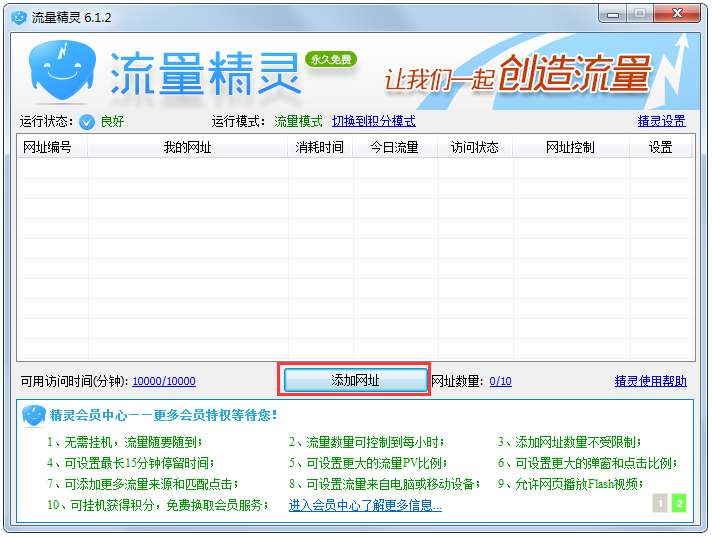Click text 2、流量数量可控制到每小时
Image resolution: width=712 pixels, height=537 pixels.
click(367, 442)
